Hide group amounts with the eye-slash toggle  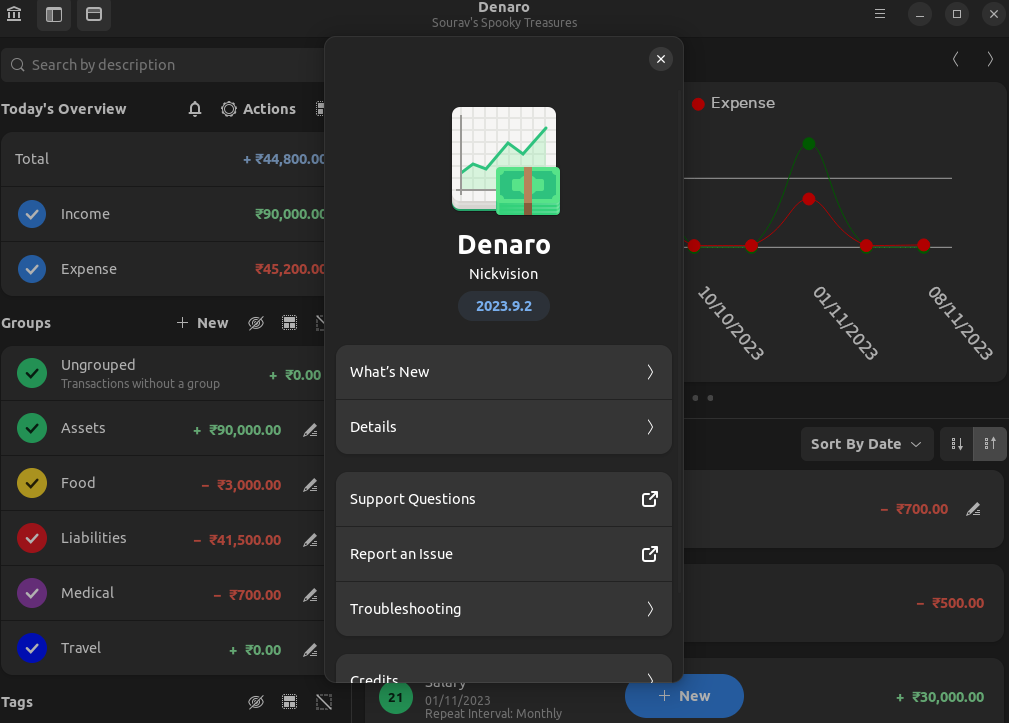(x=256, y=322)
